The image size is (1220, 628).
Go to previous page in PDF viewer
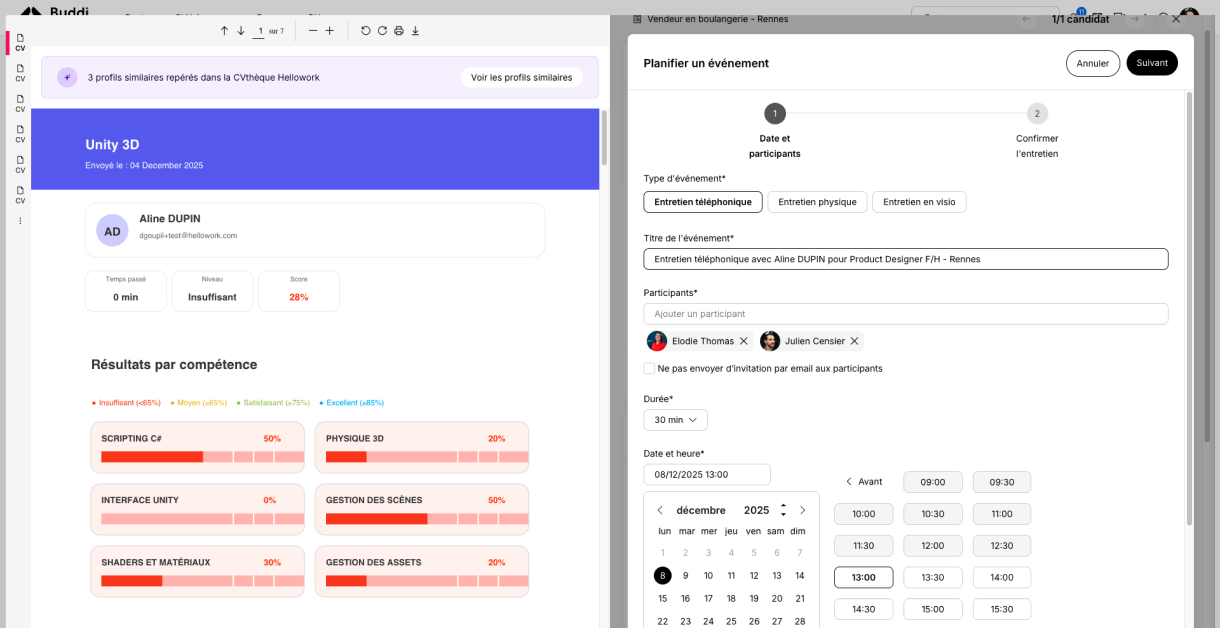[224, 31]
